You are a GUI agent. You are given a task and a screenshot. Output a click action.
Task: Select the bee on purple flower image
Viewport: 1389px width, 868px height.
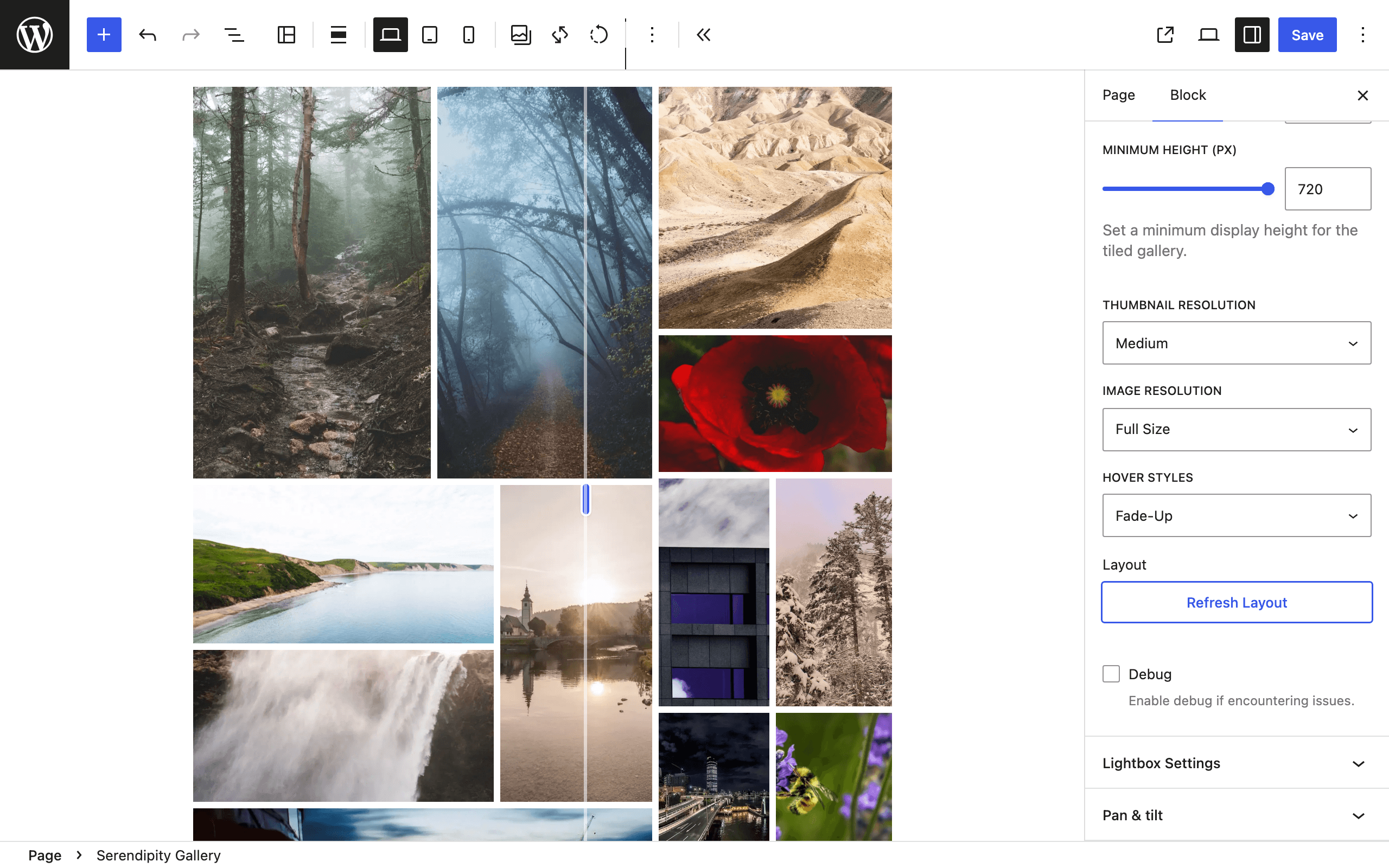tap(834, 777)
